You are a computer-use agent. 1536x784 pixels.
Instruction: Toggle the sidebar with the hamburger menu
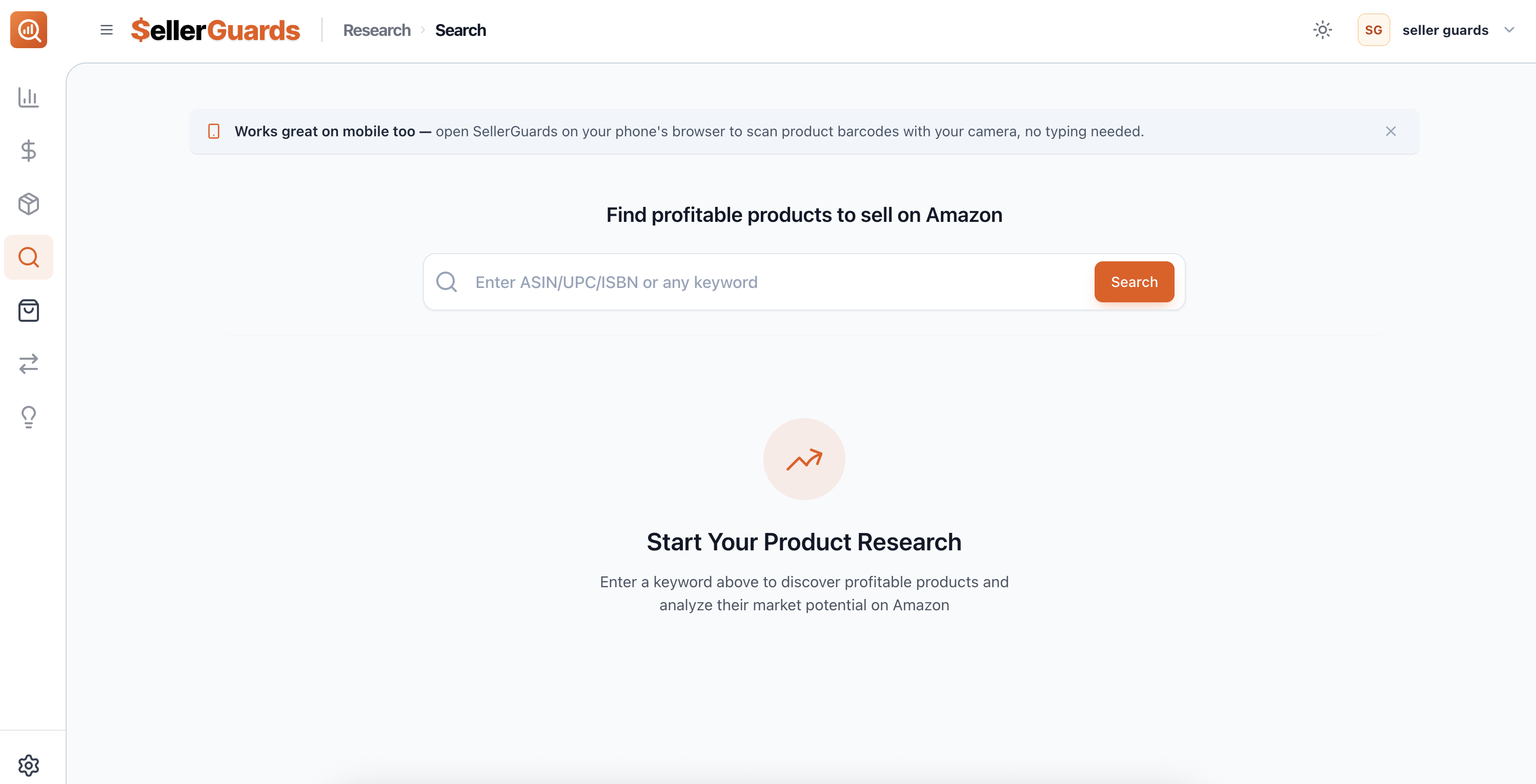click(106, 30)
